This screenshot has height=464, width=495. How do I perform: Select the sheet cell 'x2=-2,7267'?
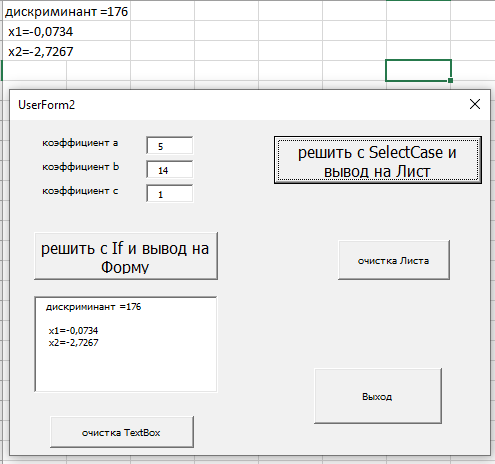pyautogui.click(x=66, y=51)
